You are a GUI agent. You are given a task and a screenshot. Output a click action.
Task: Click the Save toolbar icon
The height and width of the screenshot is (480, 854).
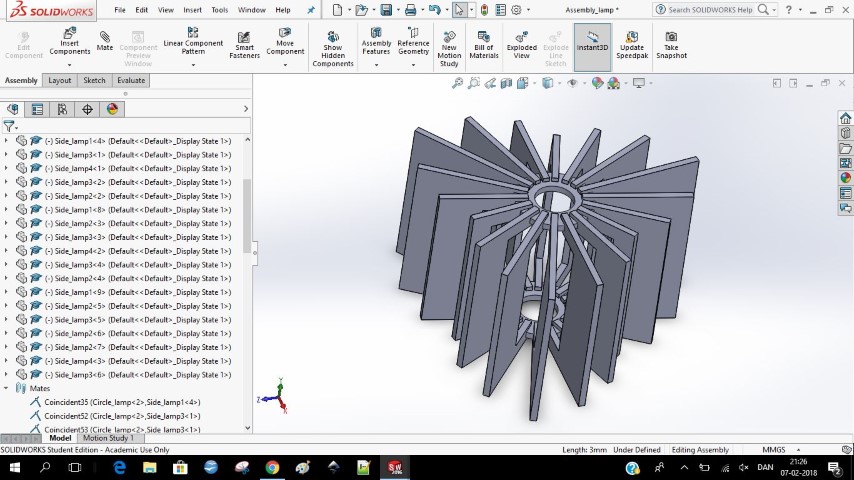[386, 10]
